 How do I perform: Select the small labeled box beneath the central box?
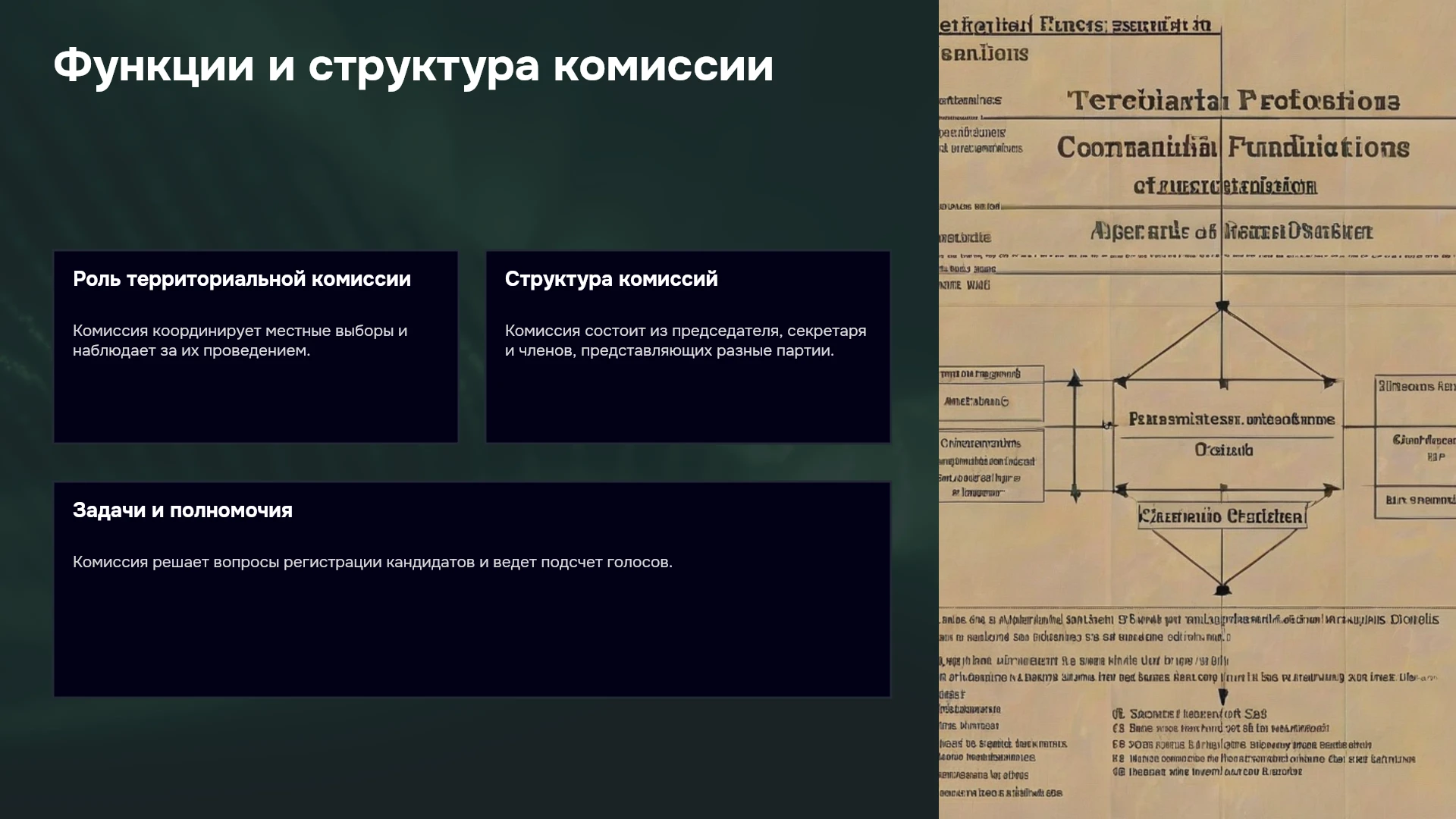pyautogui.click(x=1222, y=516)
